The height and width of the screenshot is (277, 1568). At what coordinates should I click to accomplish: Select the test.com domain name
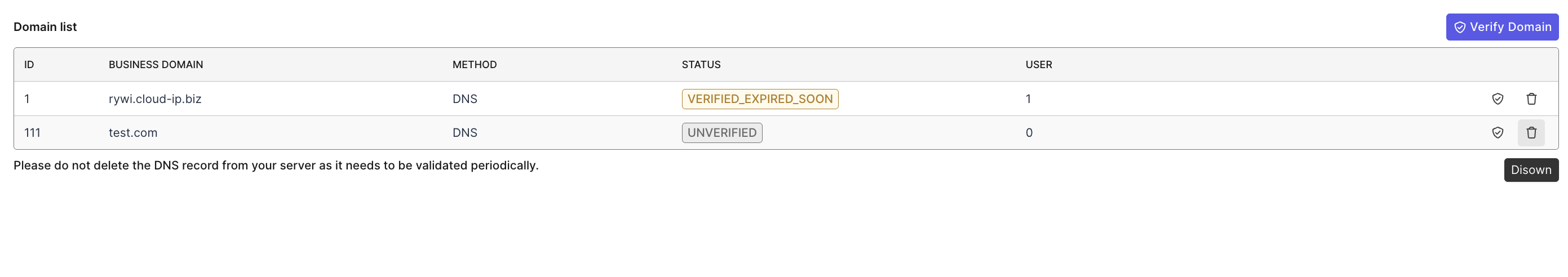(x=132, y=133)
